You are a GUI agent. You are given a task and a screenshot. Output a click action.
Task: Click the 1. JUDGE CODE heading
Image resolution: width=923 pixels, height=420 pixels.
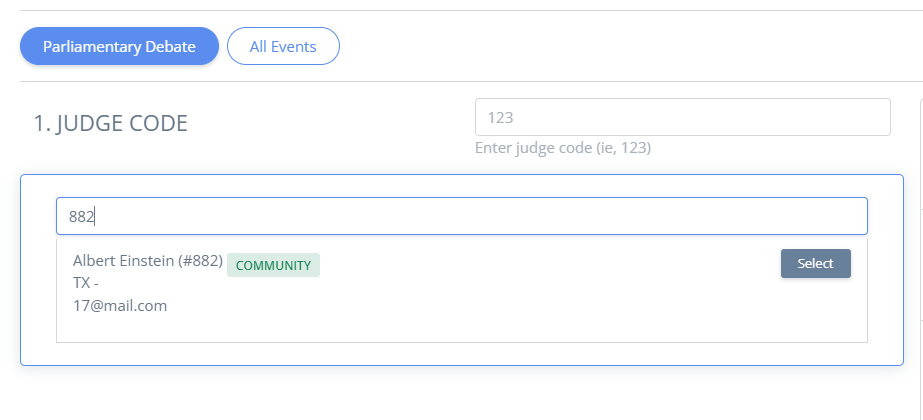(111, 123)
